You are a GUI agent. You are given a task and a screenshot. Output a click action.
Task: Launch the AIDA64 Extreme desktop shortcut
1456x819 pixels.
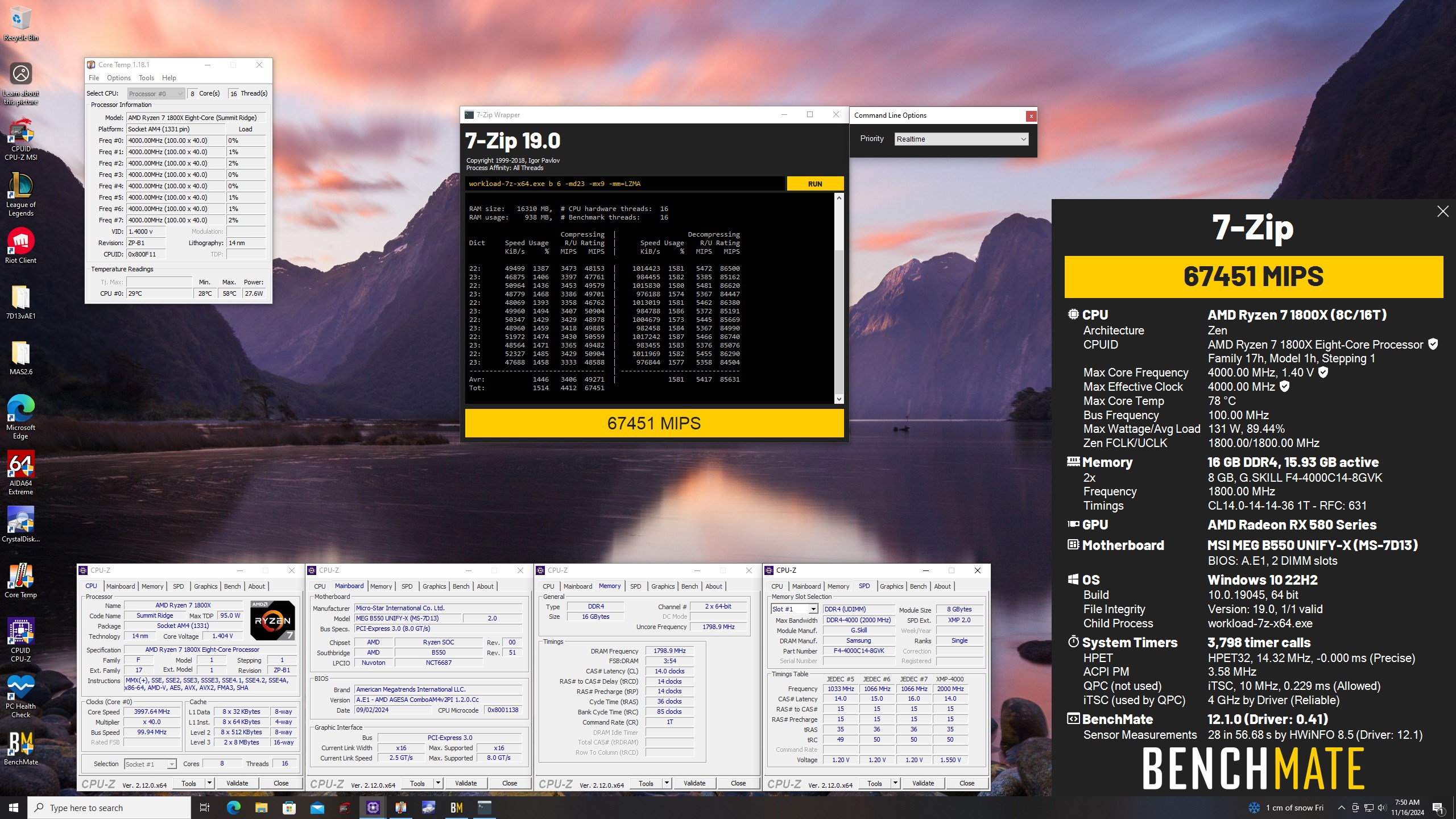pyautogui.click(x=21, y=473)
